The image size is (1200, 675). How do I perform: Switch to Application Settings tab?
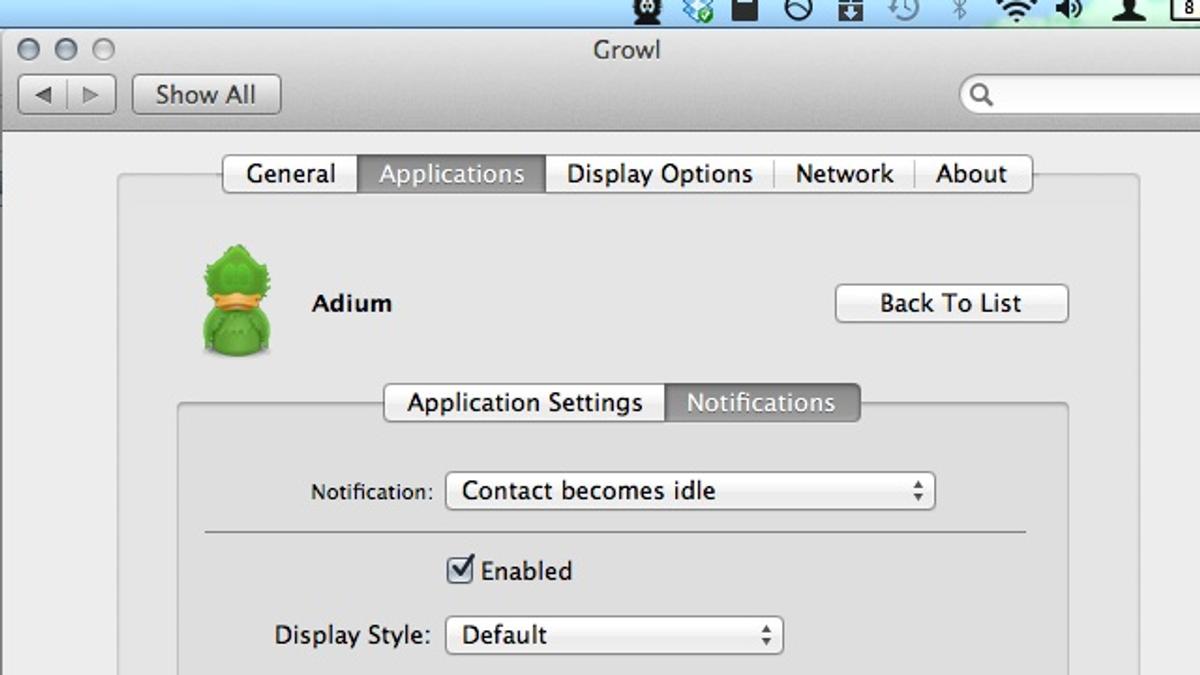pos(525,403)
